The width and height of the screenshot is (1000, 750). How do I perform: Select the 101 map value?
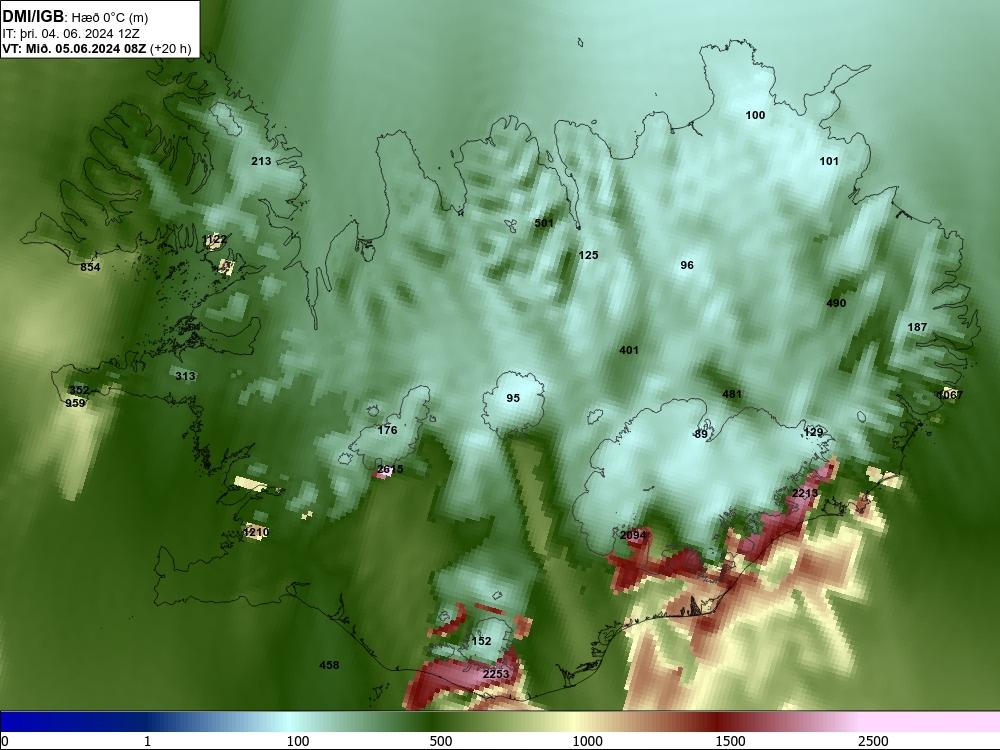(x=829, y=161)
